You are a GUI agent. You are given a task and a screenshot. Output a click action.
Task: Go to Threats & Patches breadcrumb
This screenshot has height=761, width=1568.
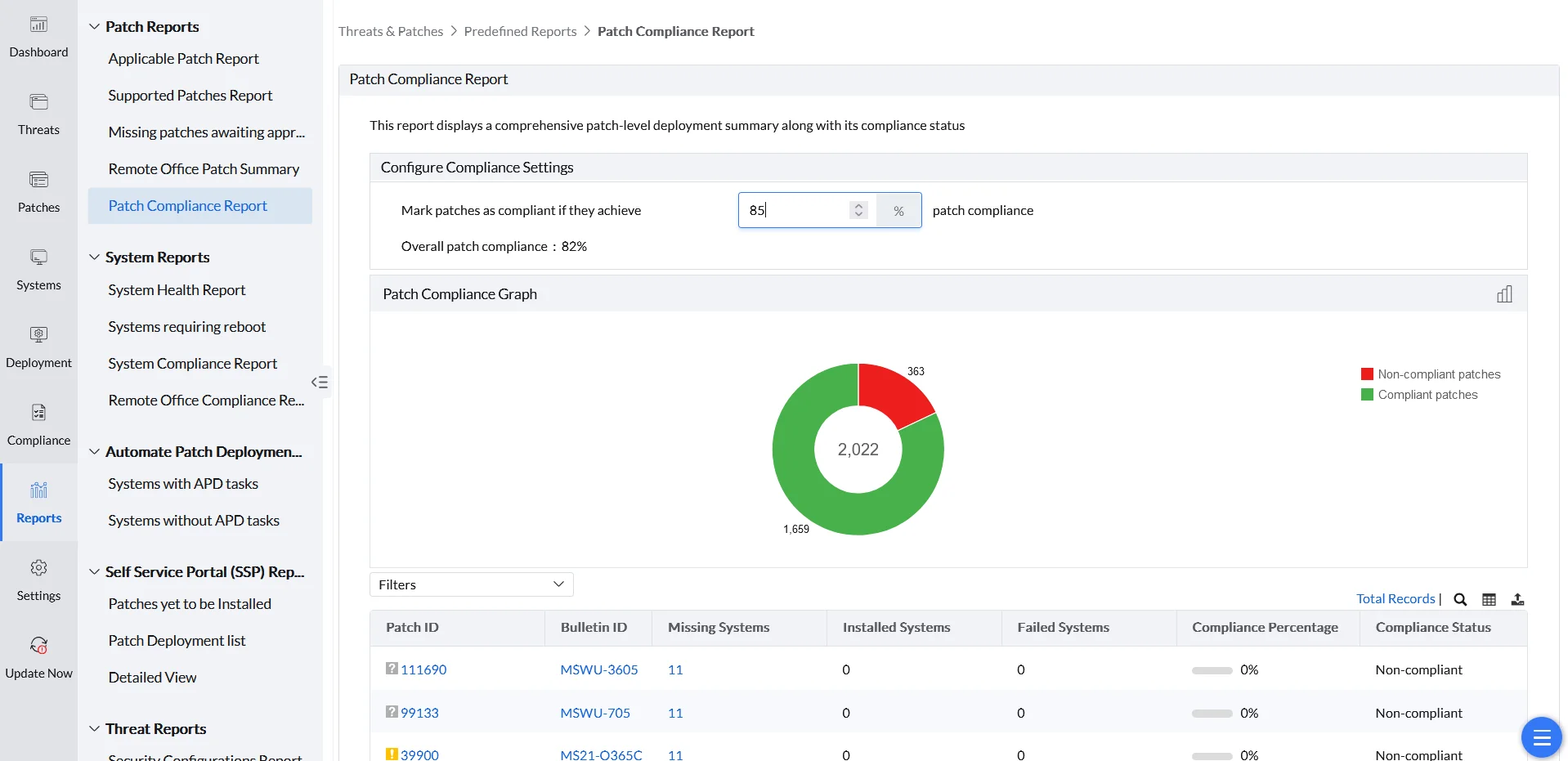[391, 31]
